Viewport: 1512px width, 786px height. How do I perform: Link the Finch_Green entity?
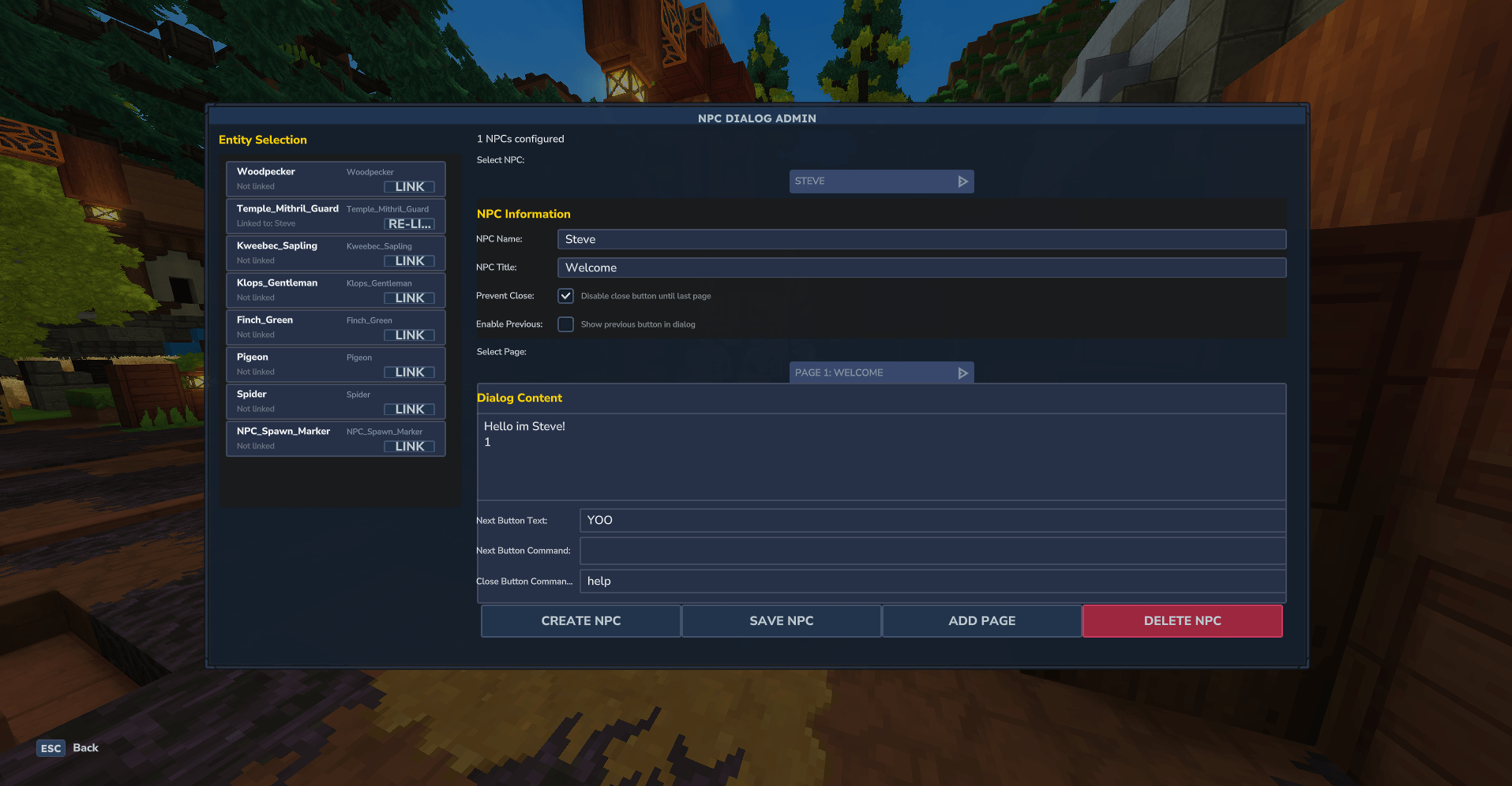(x=409, y=335)
